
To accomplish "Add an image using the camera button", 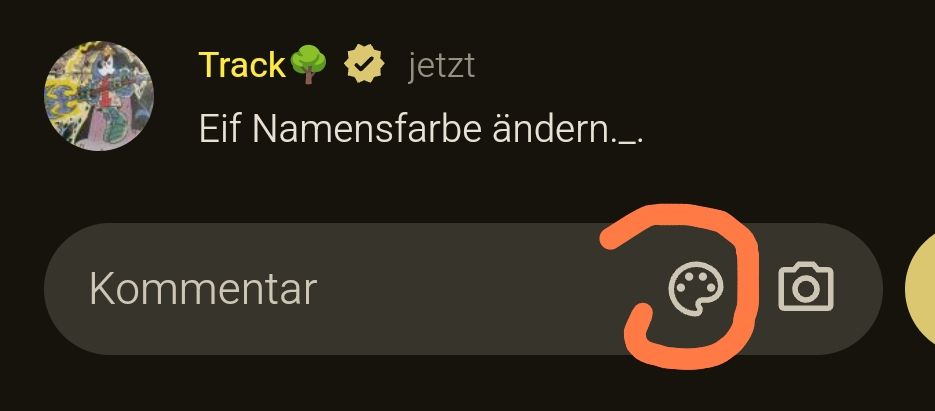I will point(806,287).
